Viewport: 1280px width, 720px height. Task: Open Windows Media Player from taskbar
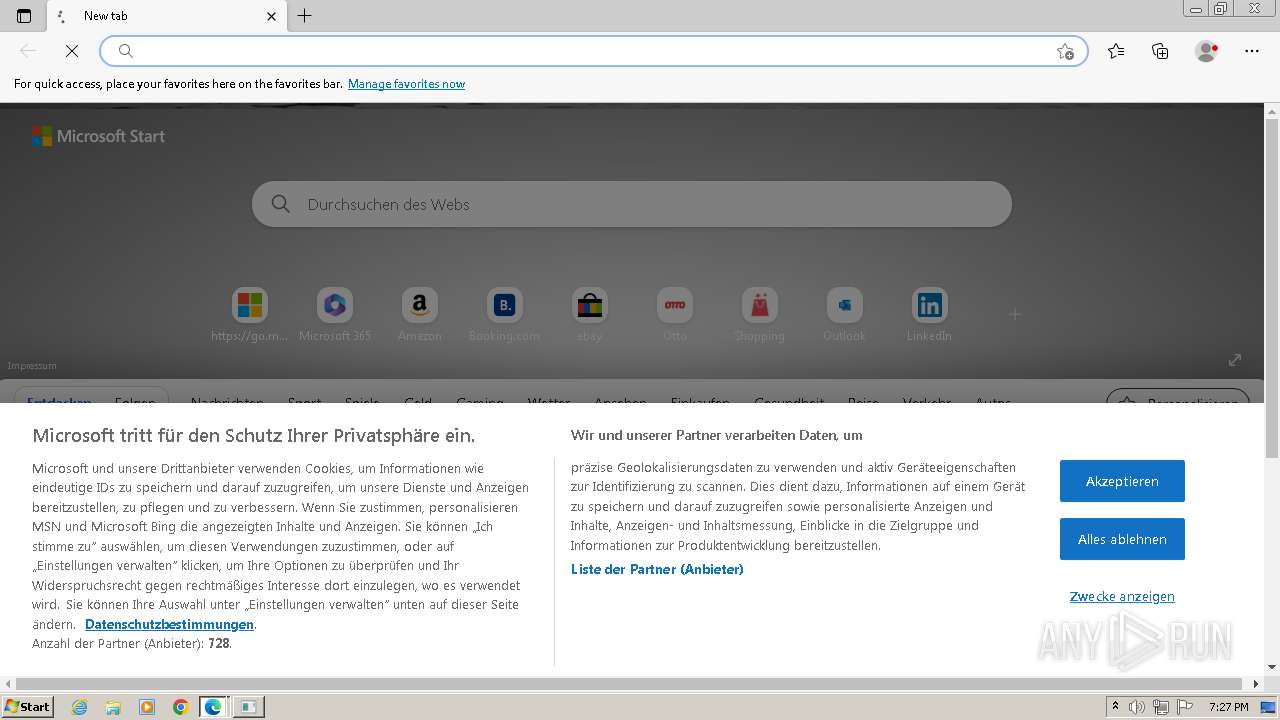[147, 707]
